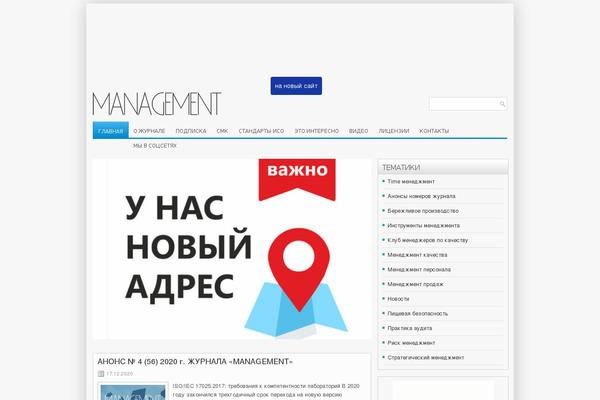Image resolution: width=600 pixels, height=400 pixels.
Task: Focus the site search field
Action: click(x=468, y=104)
